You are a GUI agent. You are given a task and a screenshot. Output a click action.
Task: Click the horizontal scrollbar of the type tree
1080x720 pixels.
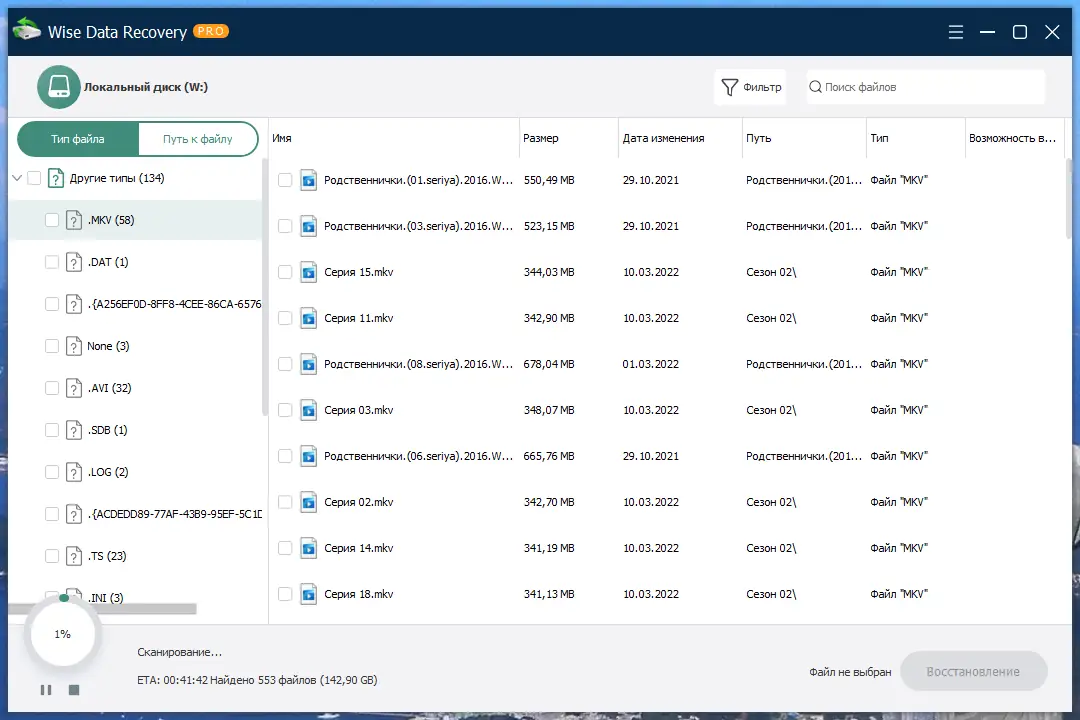pyautogui.click(x=103, y=609)
